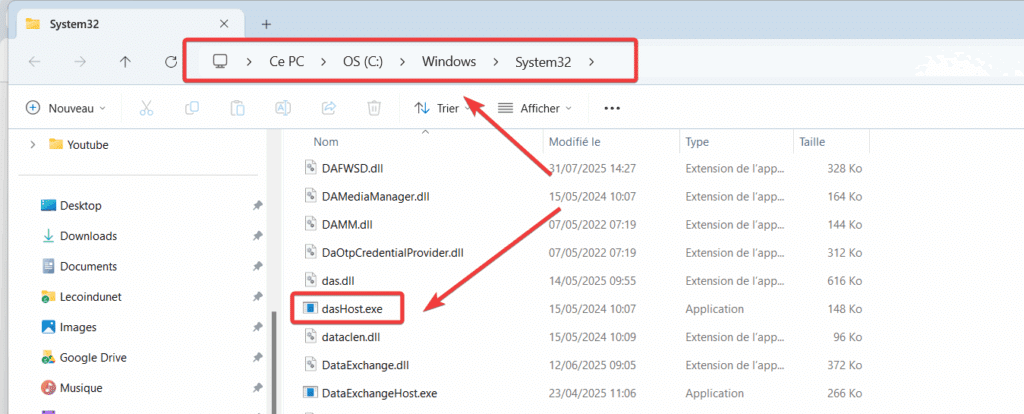Click chevron after Ce PC in path
Image resolution: width=1024 pixels, height=414 pixels.
(323, 62)
